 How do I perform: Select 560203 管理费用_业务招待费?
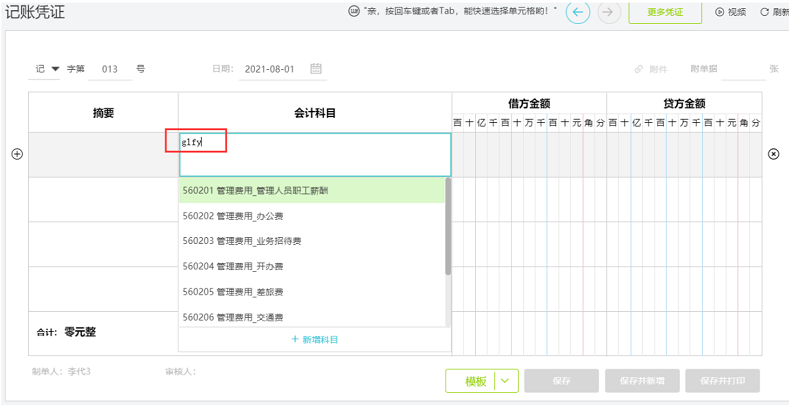(312, 241)
